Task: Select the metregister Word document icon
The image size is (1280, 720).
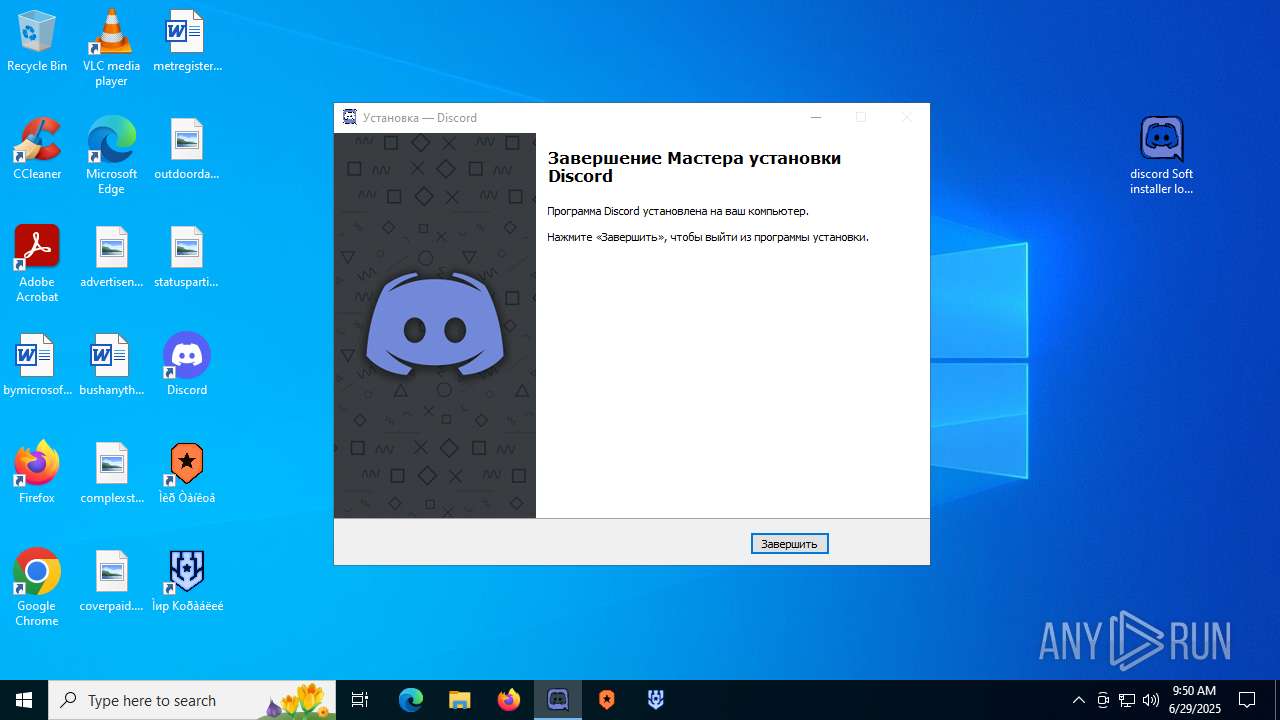Action: pos(187,41)
